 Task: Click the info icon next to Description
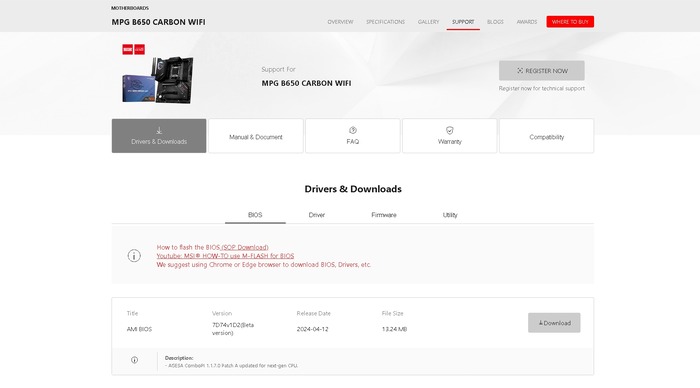(x=134, y=360)
